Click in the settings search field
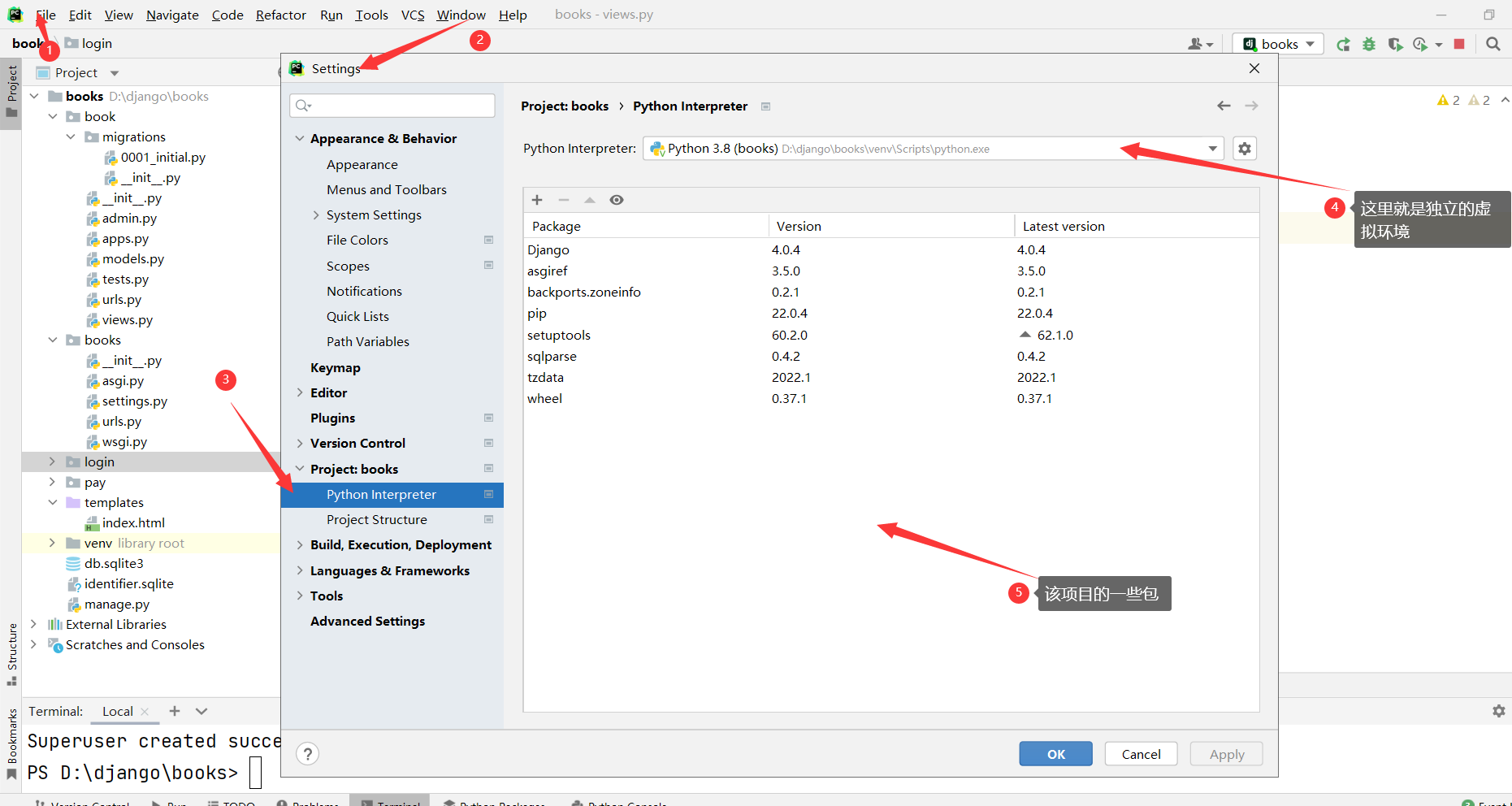The width and height of the screenshot is (1512, 806). coord(392,106)
